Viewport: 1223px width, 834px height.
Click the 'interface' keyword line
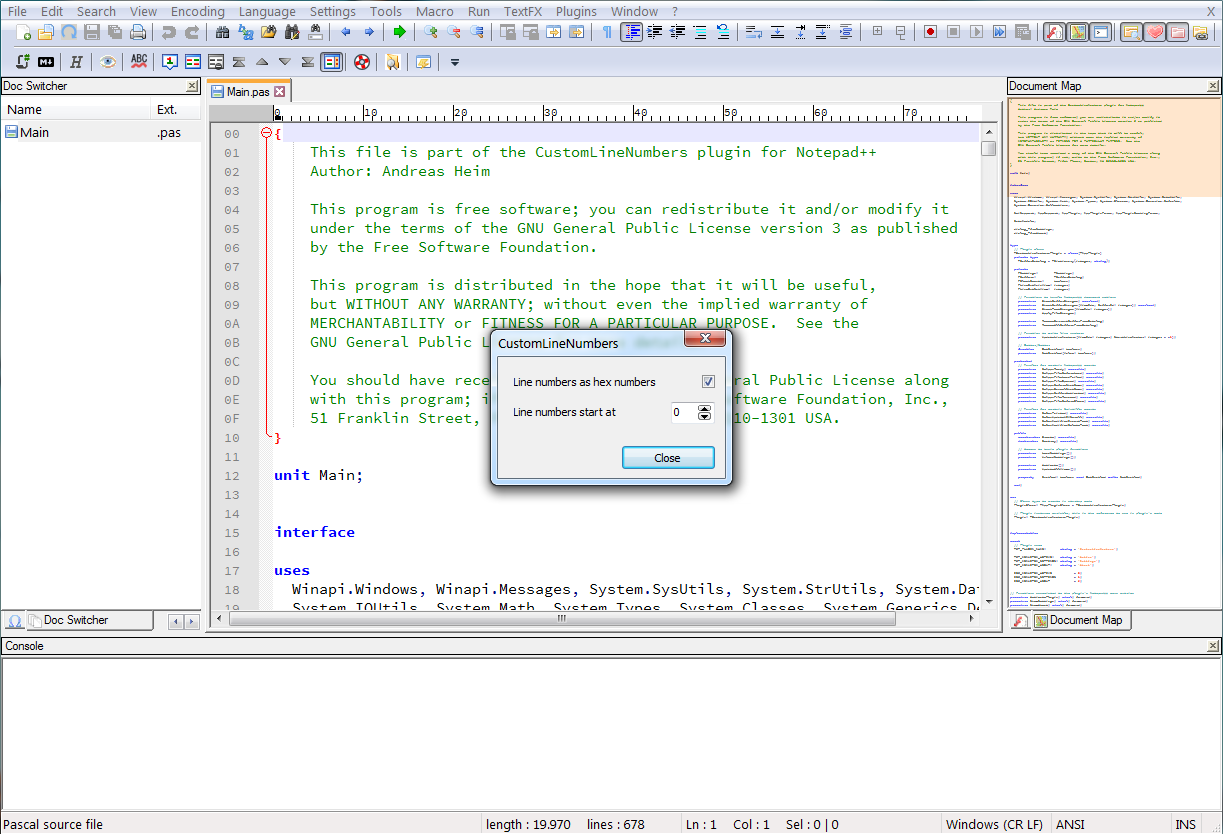click(x=315, y=532)
